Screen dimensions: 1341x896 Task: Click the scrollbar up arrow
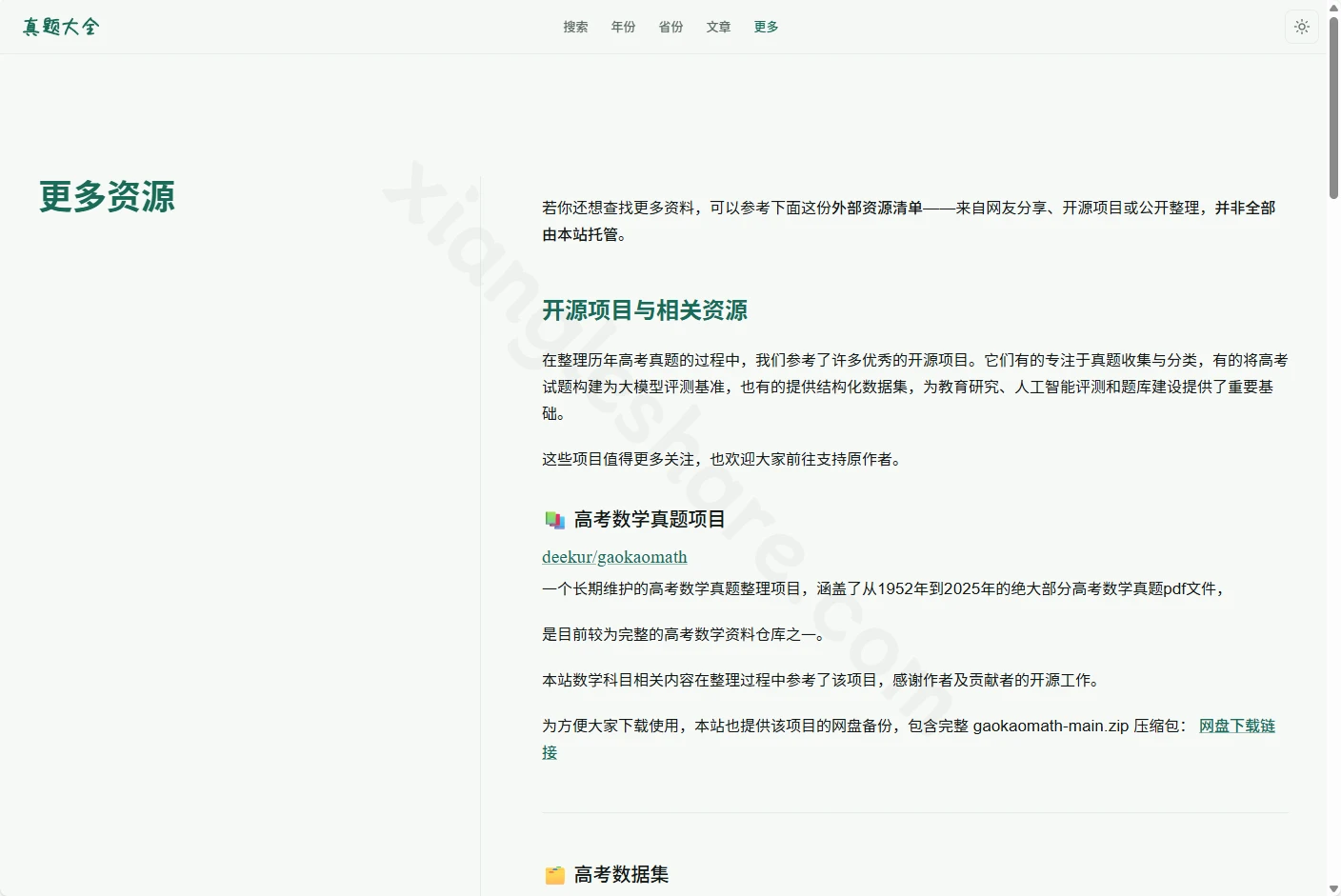point(1333,7)
